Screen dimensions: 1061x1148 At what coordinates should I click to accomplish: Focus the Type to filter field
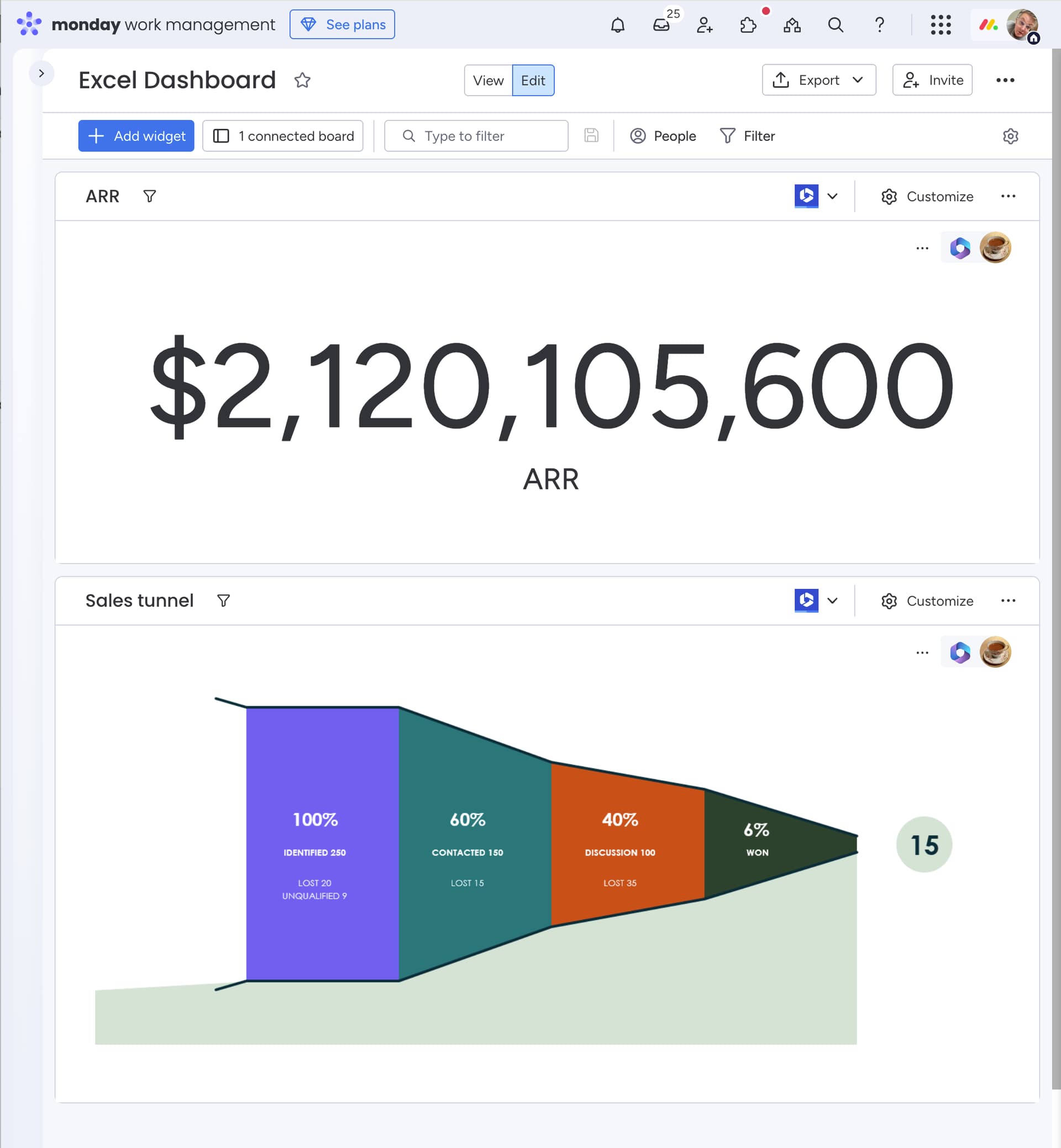pyautogui.click(x=476, y=136)
